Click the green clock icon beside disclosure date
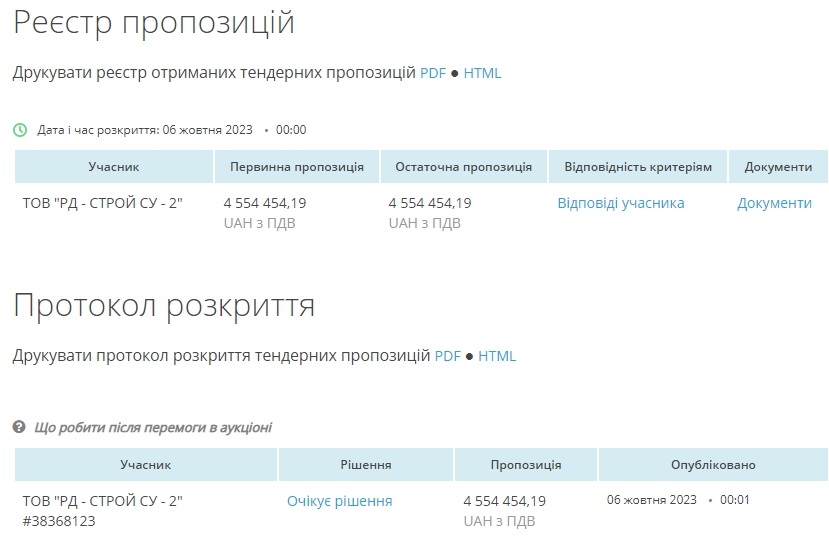This screenshot has height=555, width=829. (20, 130)
